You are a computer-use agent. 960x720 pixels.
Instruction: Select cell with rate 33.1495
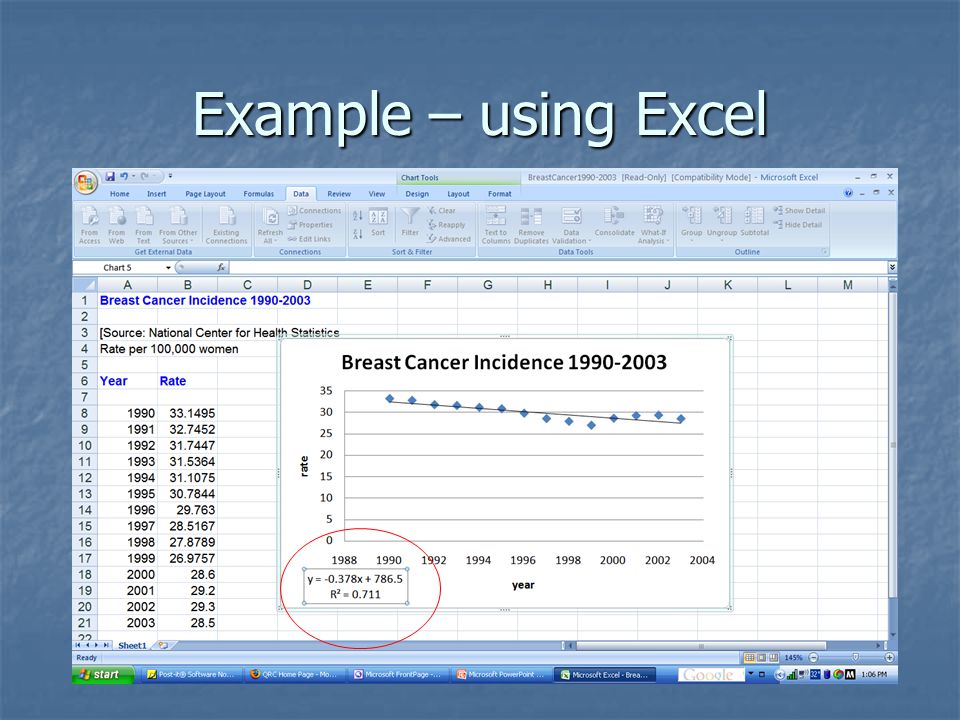click(x=187, y=413)
